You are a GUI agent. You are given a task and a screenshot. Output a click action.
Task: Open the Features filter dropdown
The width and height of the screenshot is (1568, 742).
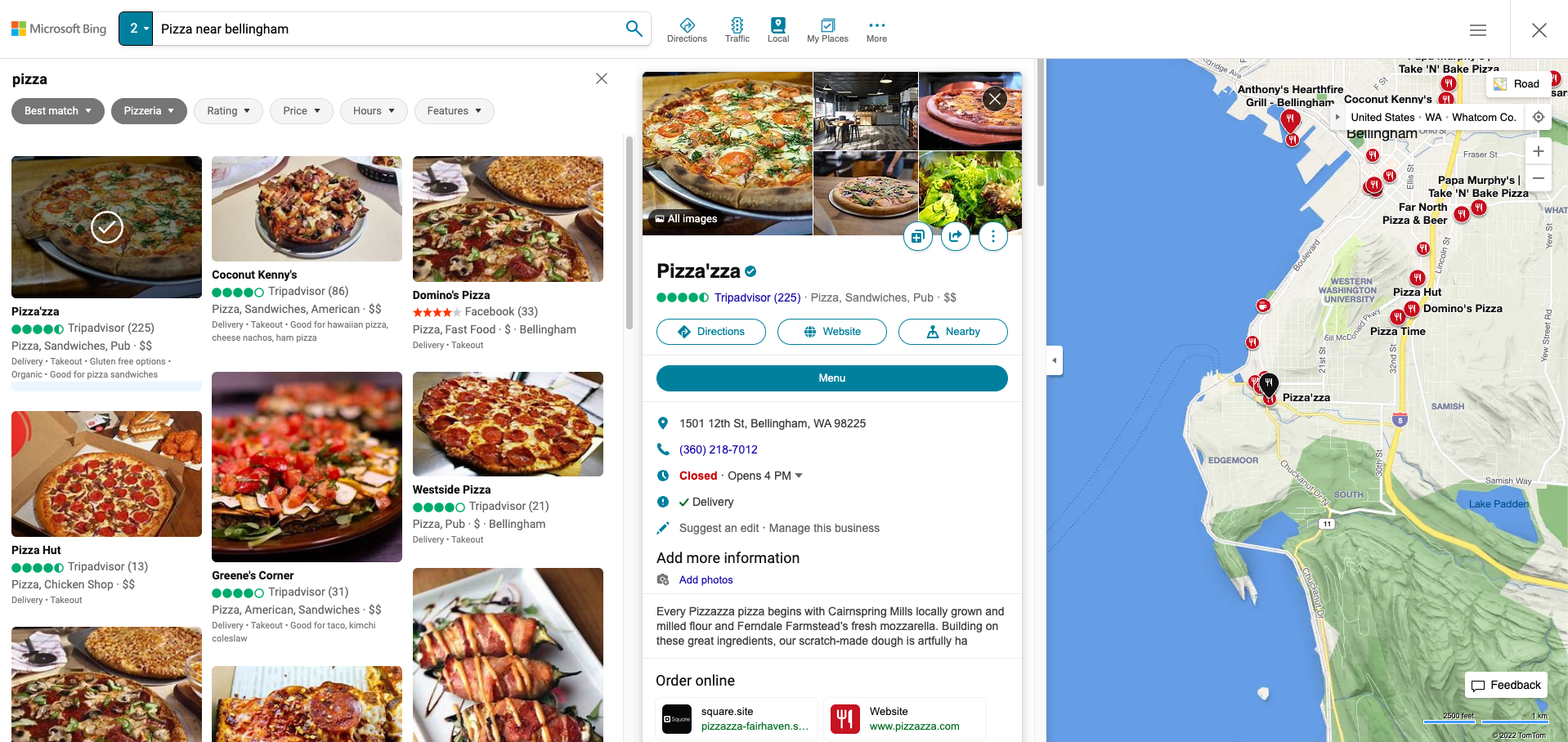tap(454, 111)
